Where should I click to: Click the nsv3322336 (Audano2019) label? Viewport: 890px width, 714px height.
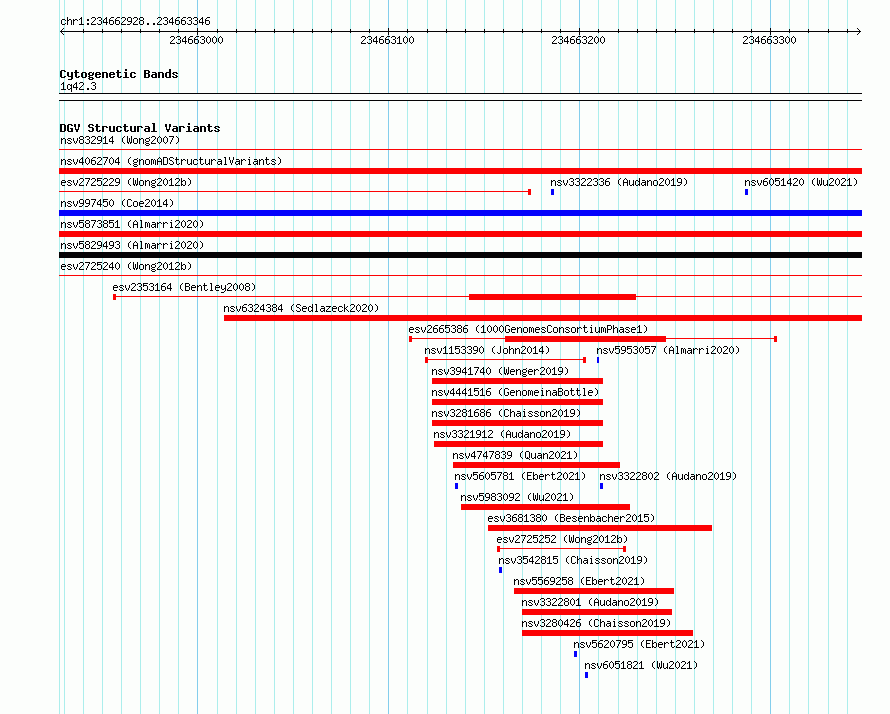click(x=619, y=182)
